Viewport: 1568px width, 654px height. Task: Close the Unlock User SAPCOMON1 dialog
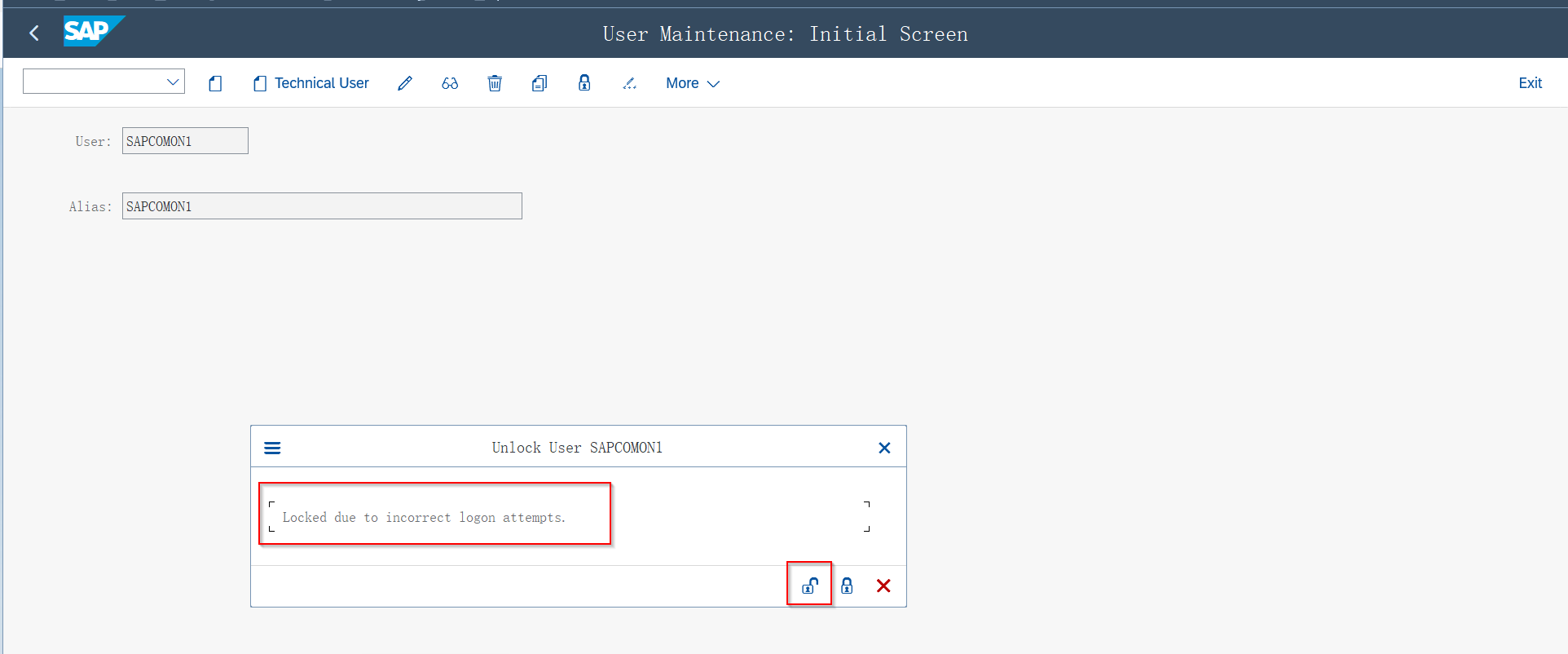[x=884, y=448]
